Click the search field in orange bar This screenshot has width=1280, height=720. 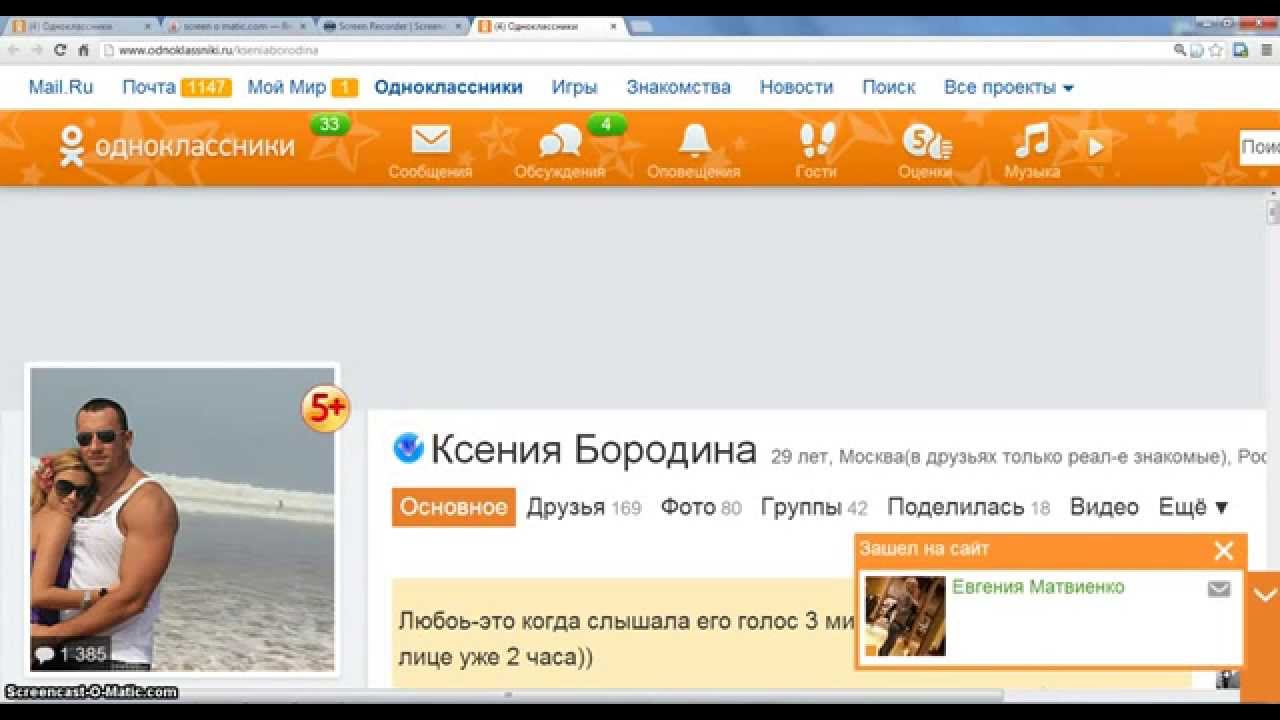[x=1260, y=147]
